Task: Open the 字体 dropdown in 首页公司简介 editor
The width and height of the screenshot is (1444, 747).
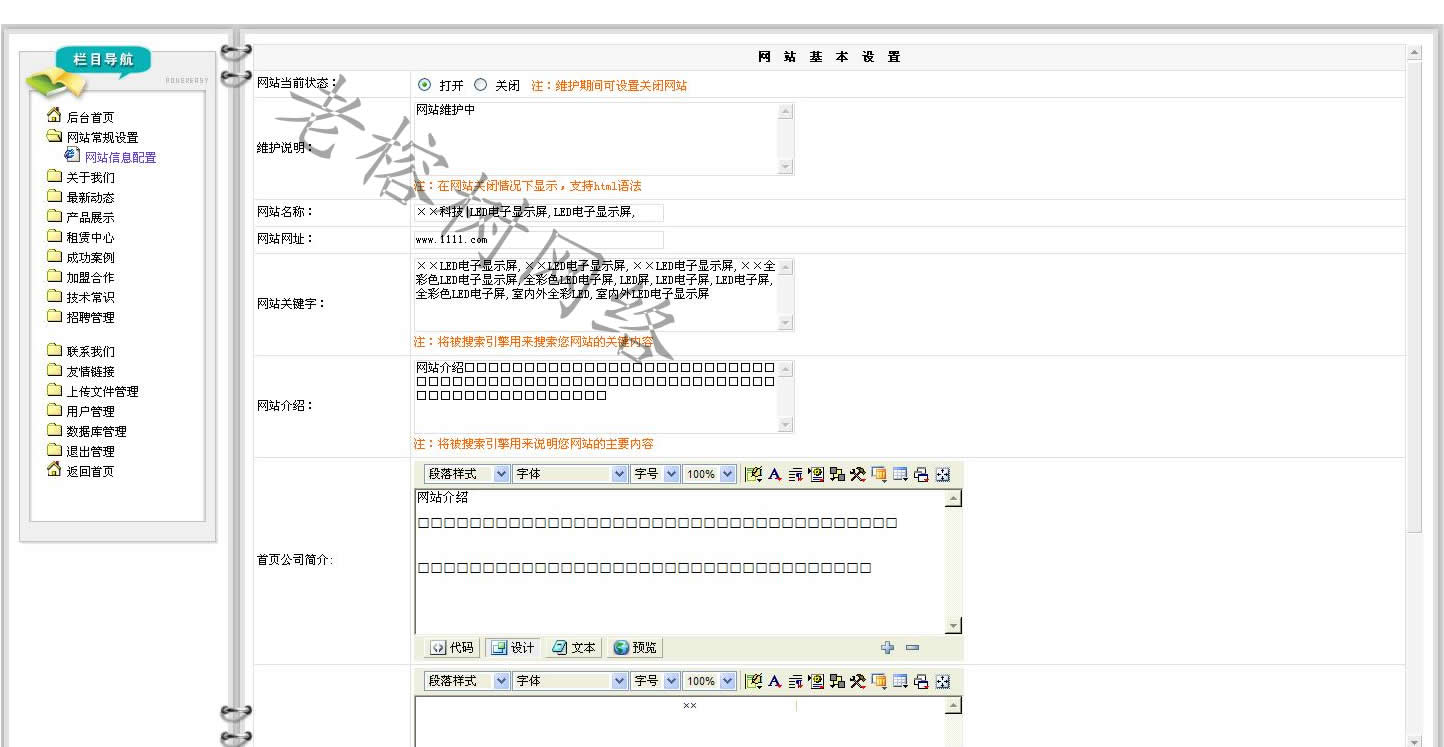Action: [x=570, y=474]
